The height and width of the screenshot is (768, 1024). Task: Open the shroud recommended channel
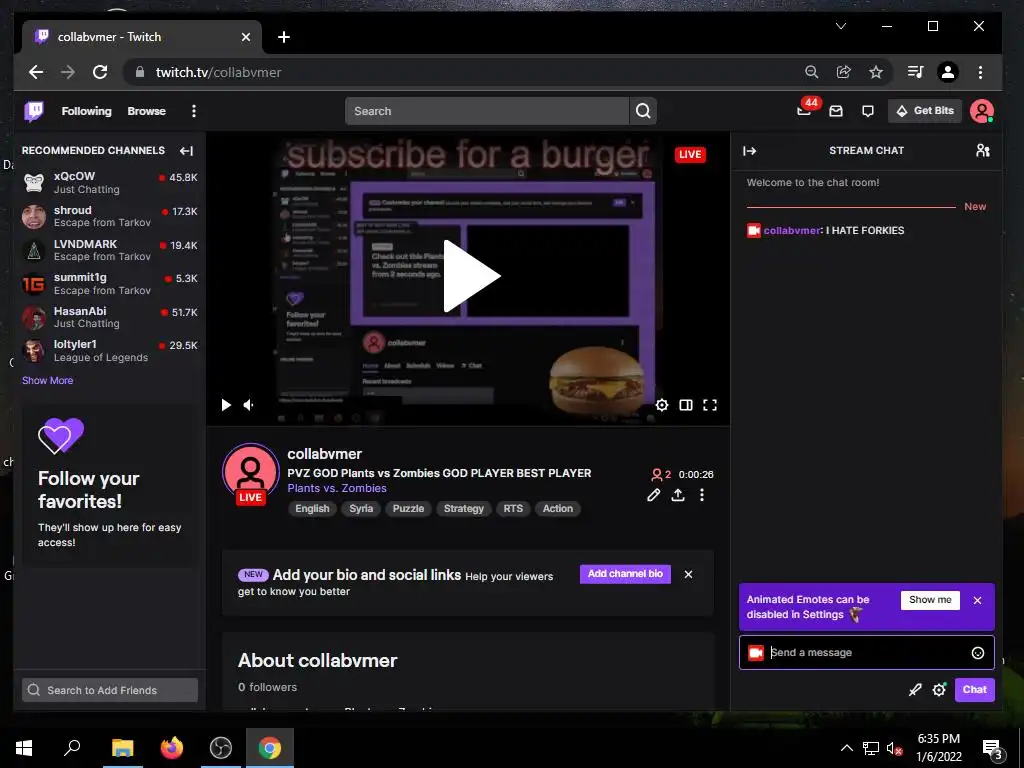point(110,216)
